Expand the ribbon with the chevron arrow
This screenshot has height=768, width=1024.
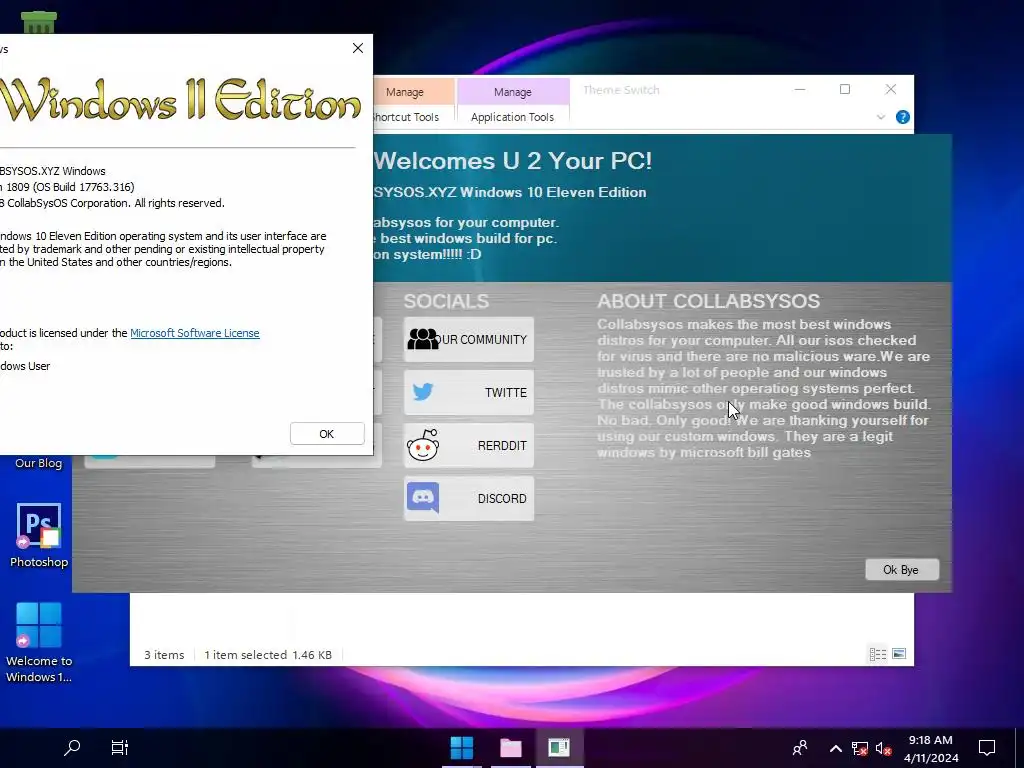point(881,118)
